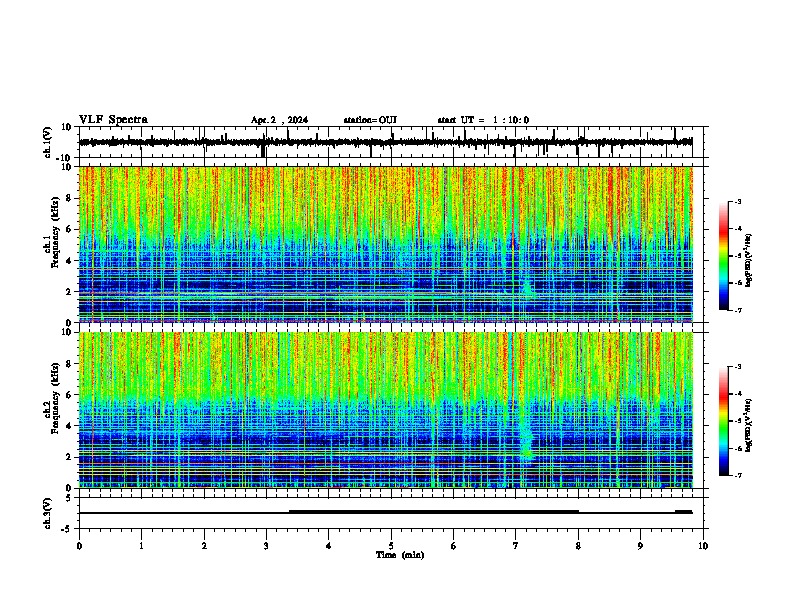Click the '-7' label on ch.2 color scale
This screenshot has height=612, width=792.
tap(737, 475)
